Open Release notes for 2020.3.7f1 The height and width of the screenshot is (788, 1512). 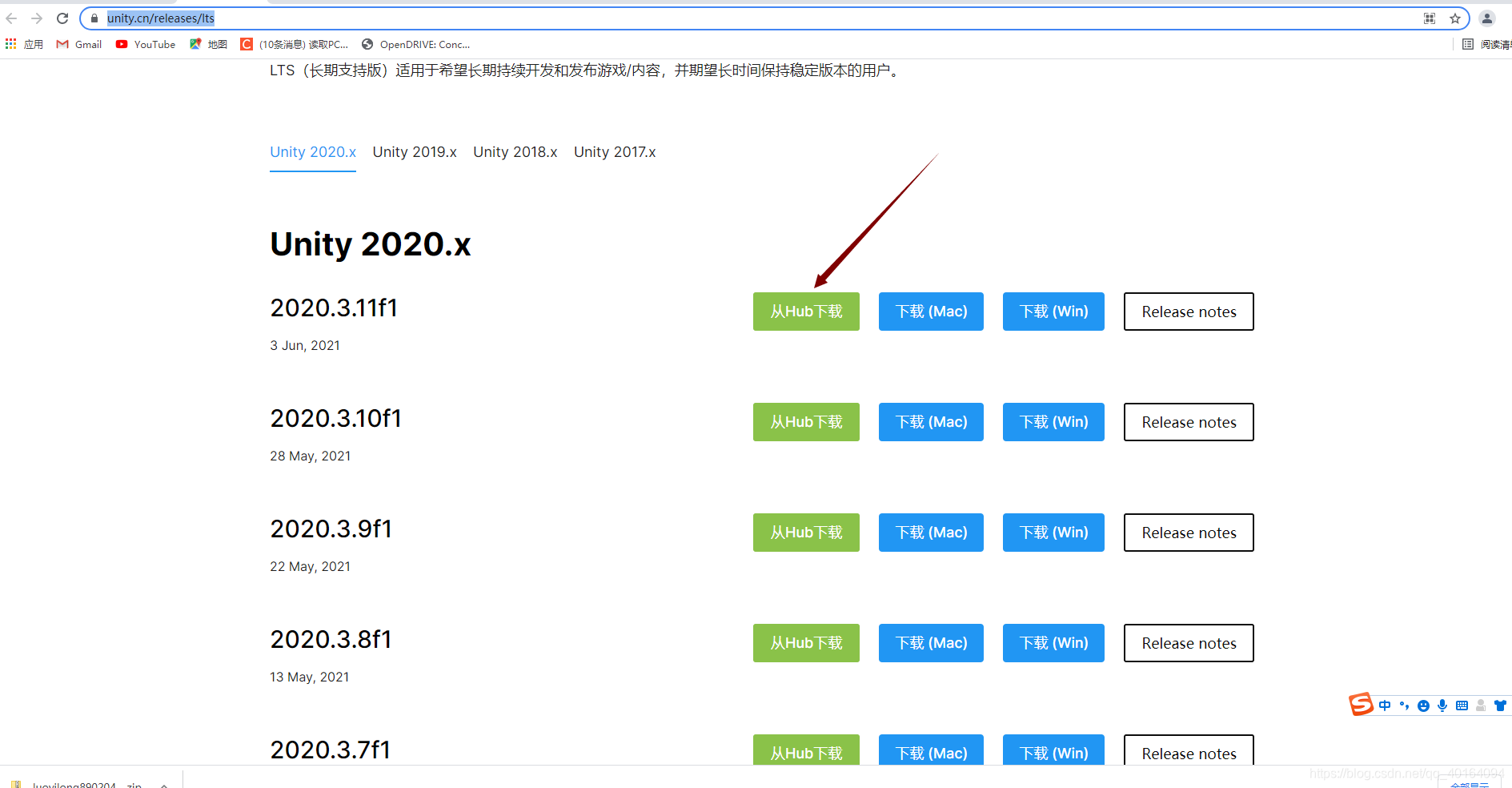click(x=1189, y=750)
